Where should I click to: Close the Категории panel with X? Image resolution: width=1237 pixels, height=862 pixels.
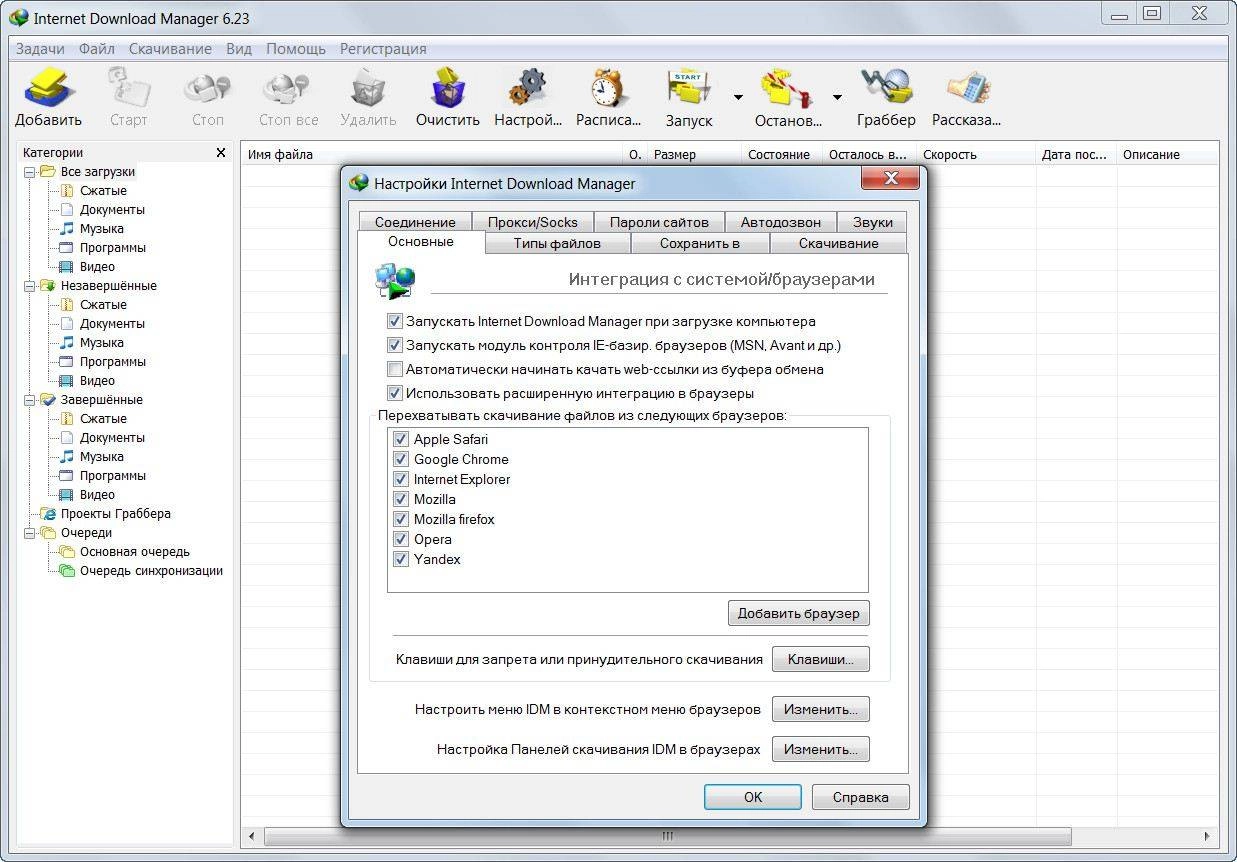pyautogui.click(x=221, y=153)
